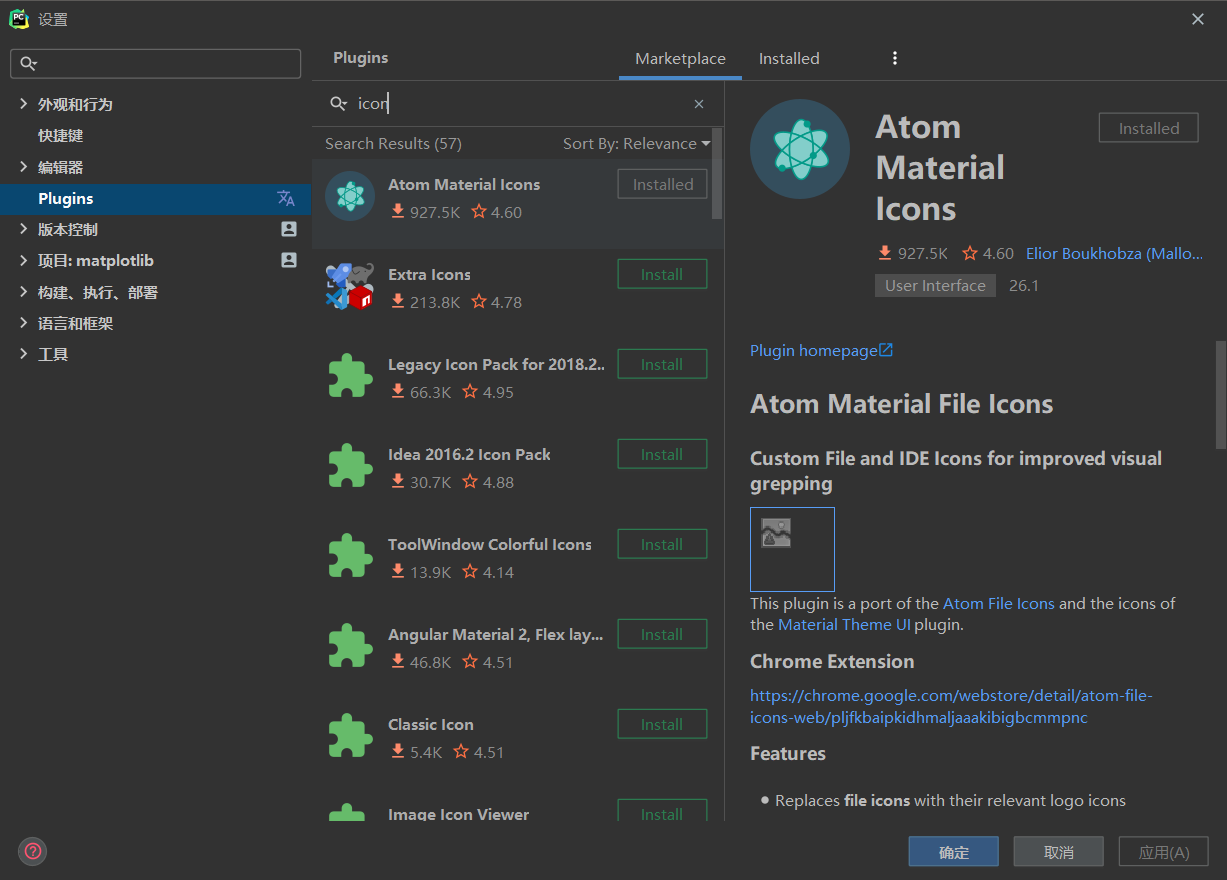Click the project-level icon beside 版本控制
The image size is (1227, 880).
point(289,229)
